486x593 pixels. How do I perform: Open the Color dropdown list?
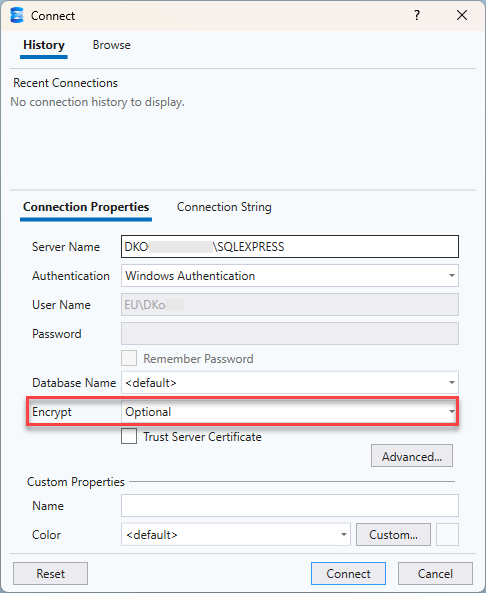[236, 535]
